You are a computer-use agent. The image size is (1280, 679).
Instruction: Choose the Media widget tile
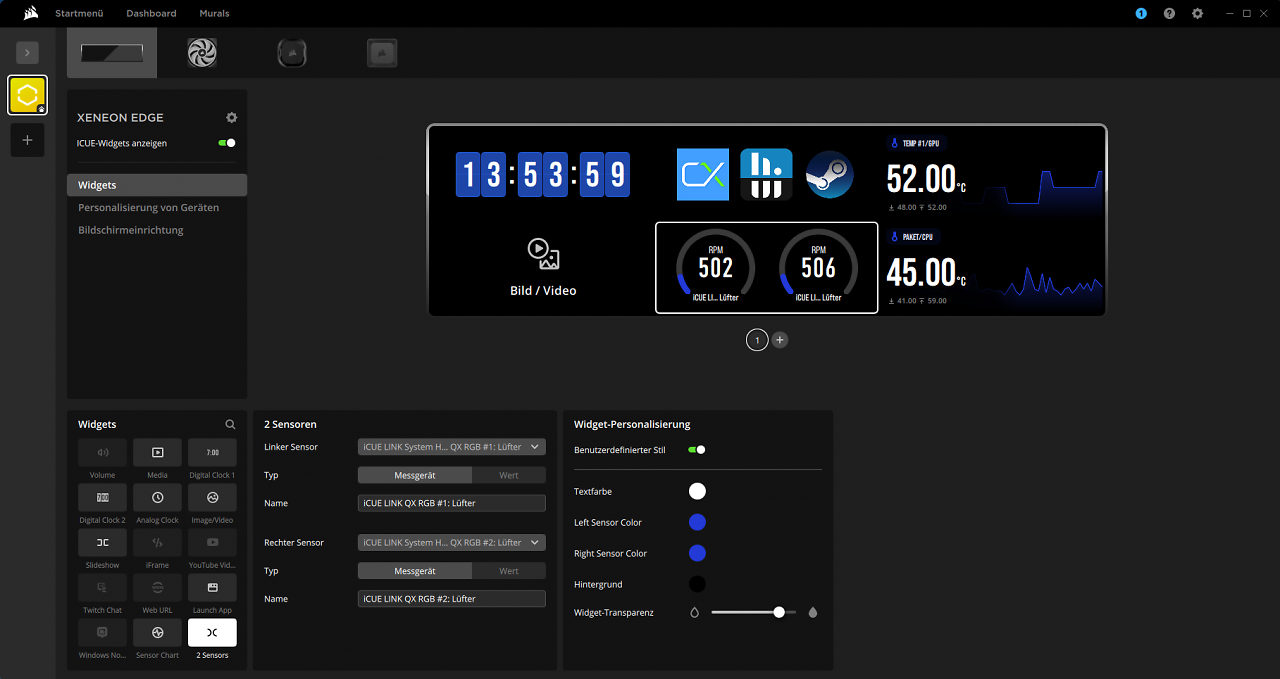pyautogui.click(x=157, y=452)
